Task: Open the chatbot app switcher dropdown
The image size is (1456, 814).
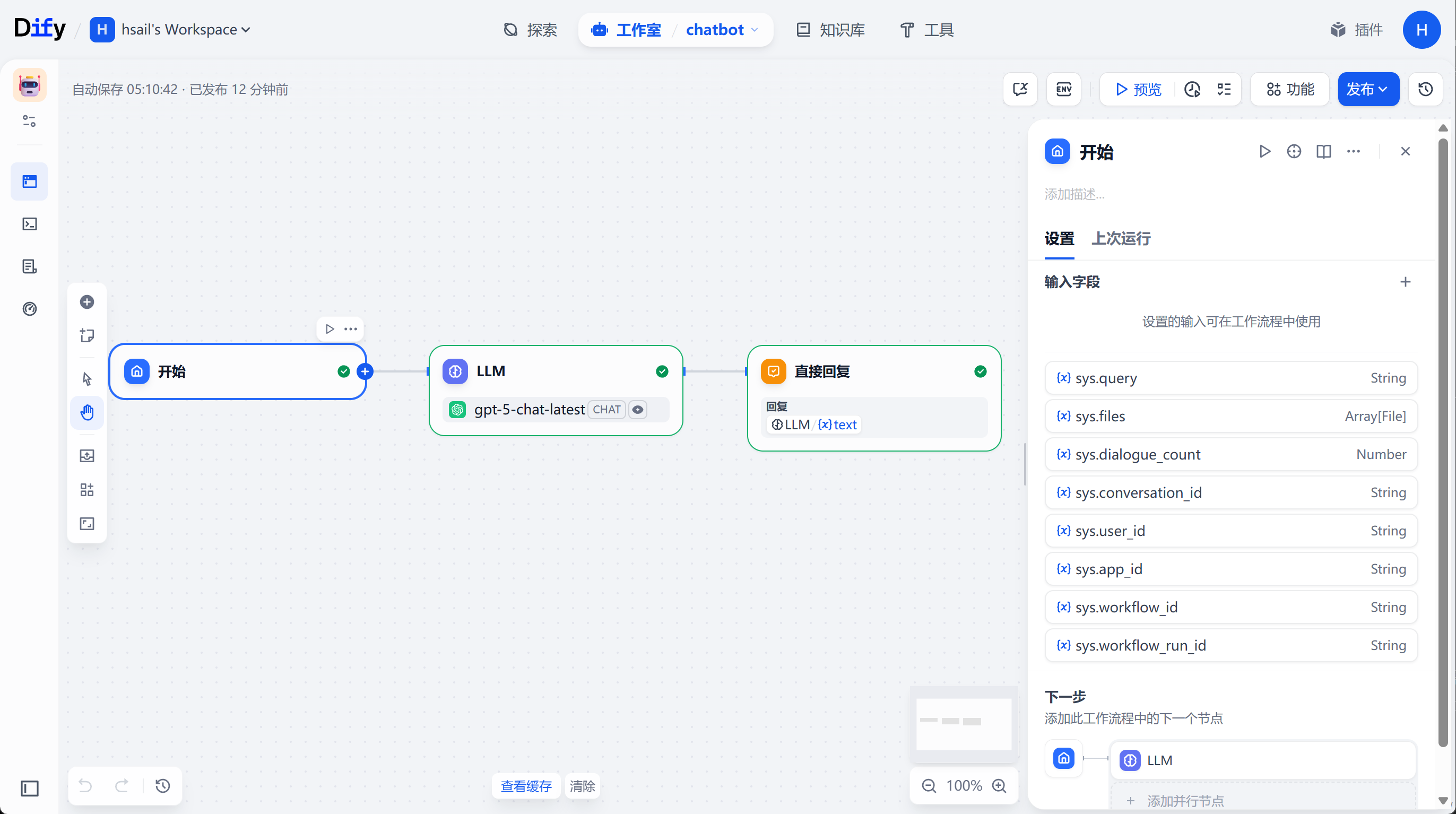Action: 722,29
